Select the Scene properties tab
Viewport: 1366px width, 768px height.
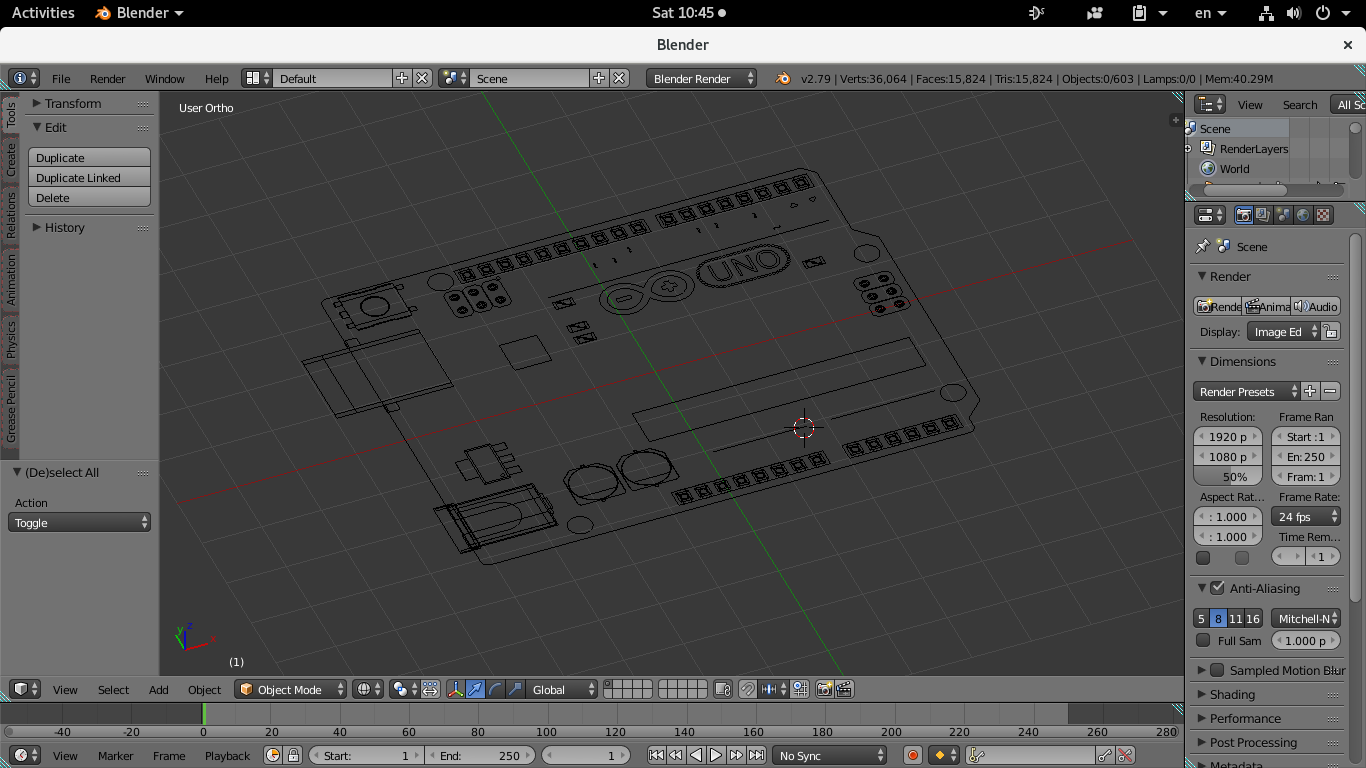click(1283, 215)
